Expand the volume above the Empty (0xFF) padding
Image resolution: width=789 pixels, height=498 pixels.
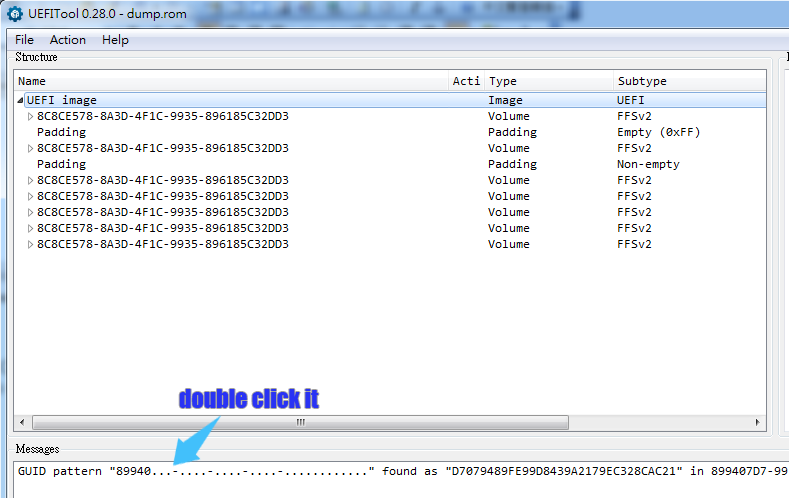[30, 117]
